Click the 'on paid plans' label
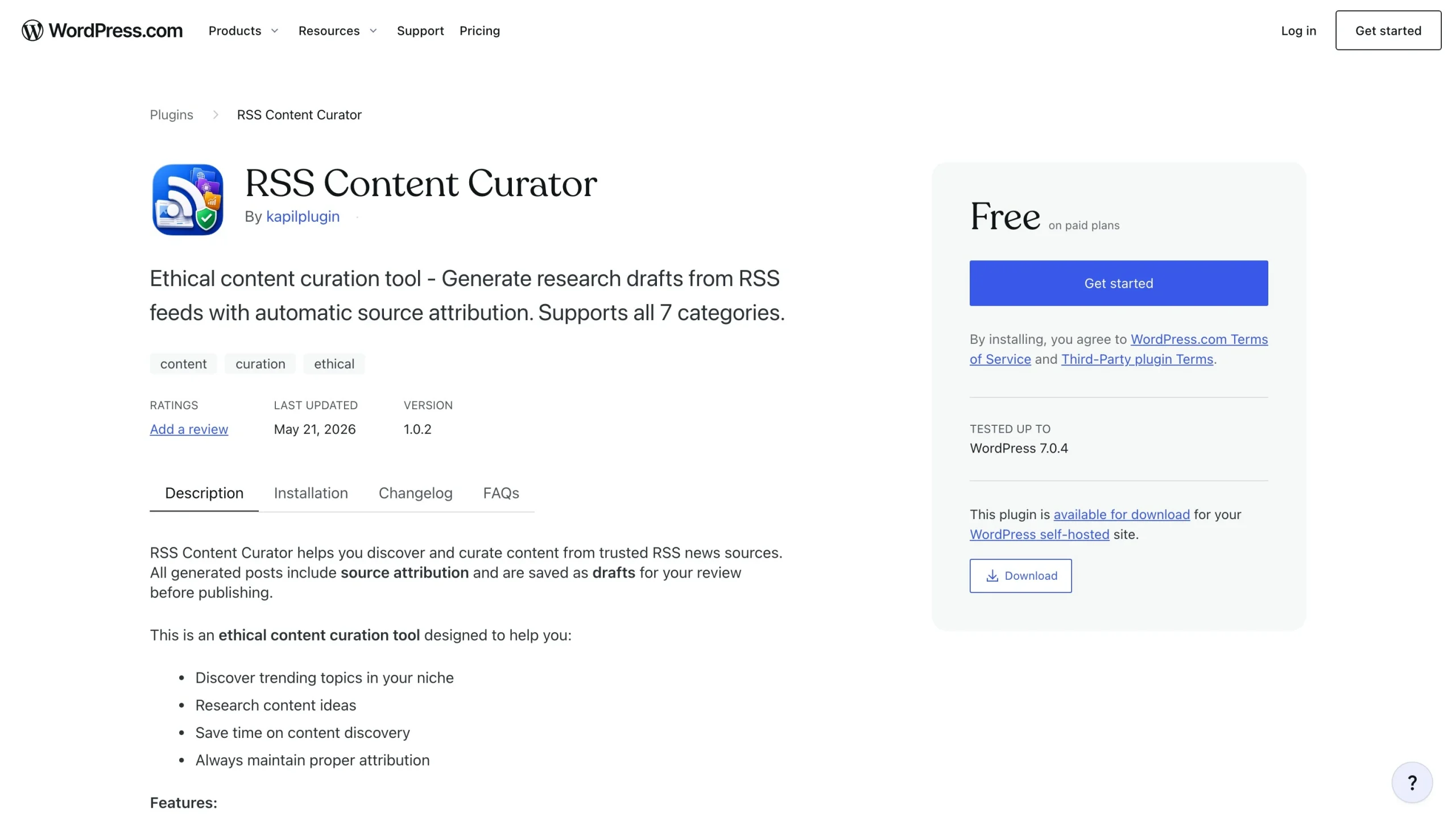The width and height of the screenshot is (1456, 826). tap(1083, 226)
